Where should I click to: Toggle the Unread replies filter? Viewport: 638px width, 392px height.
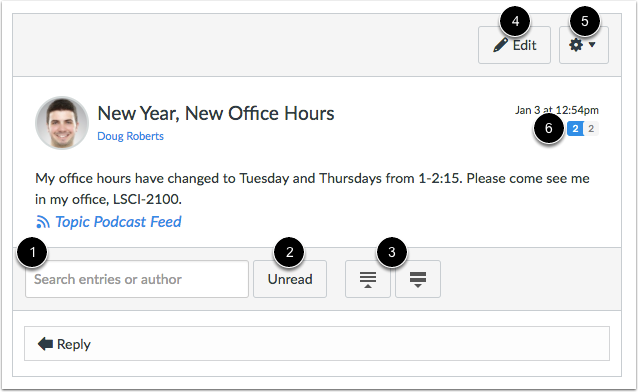(290, 279)
